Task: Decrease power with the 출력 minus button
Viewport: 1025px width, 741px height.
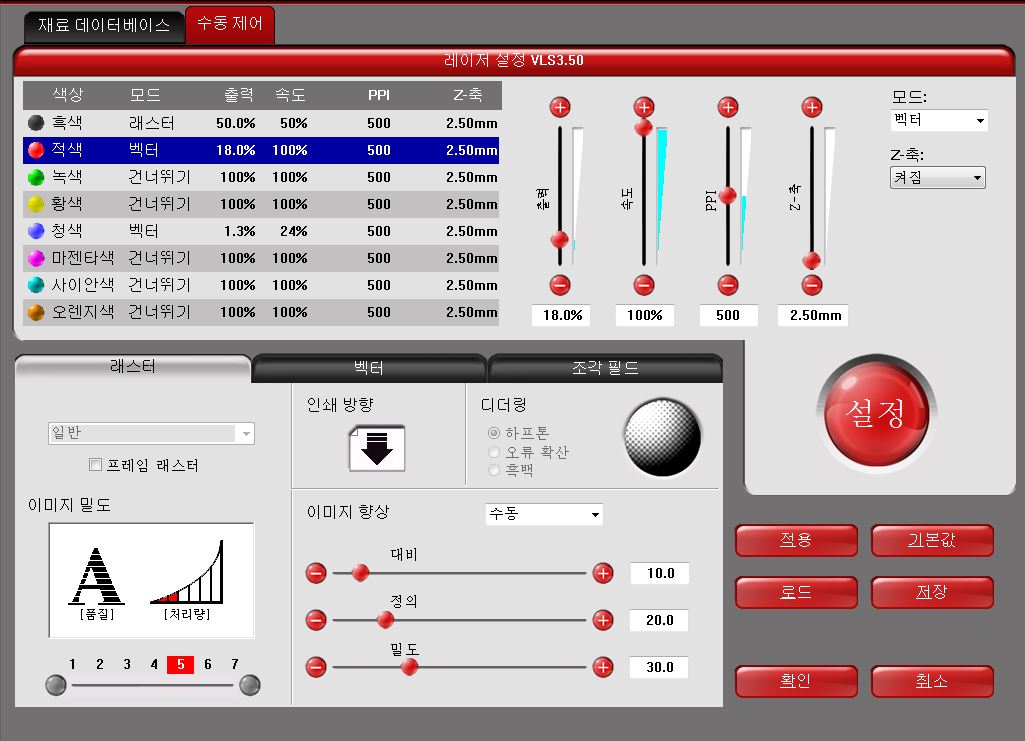Action: point(560,285)
